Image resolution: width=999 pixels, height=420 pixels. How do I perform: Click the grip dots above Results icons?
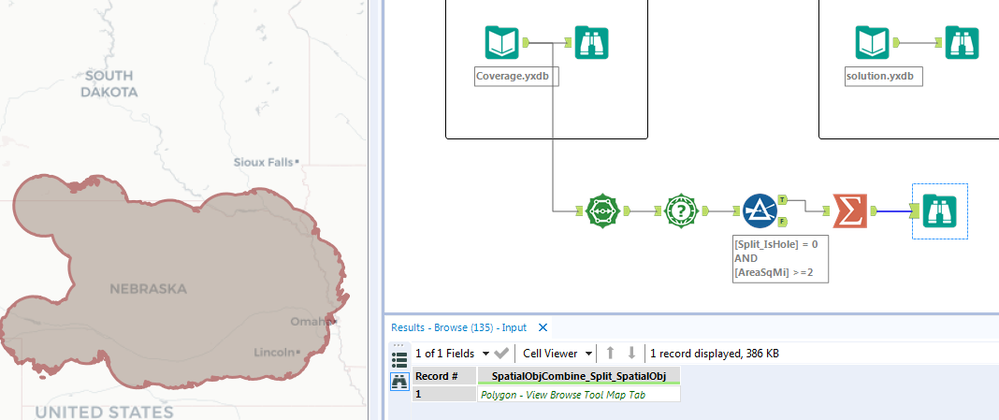pyautogui.click(x=399, y=347)
